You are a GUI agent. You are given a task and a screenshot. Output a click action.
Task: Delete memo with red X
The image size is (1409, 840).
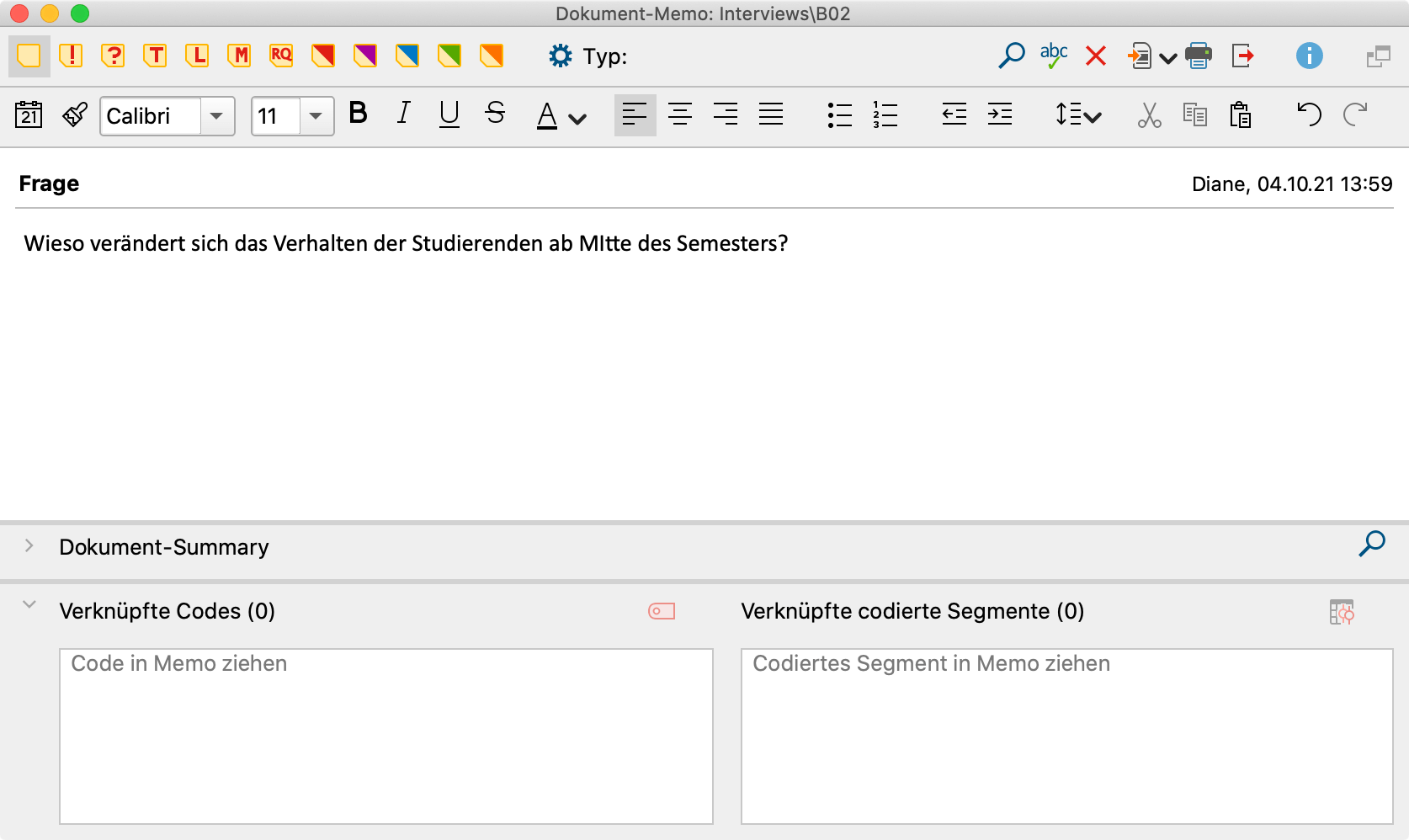1096,56
